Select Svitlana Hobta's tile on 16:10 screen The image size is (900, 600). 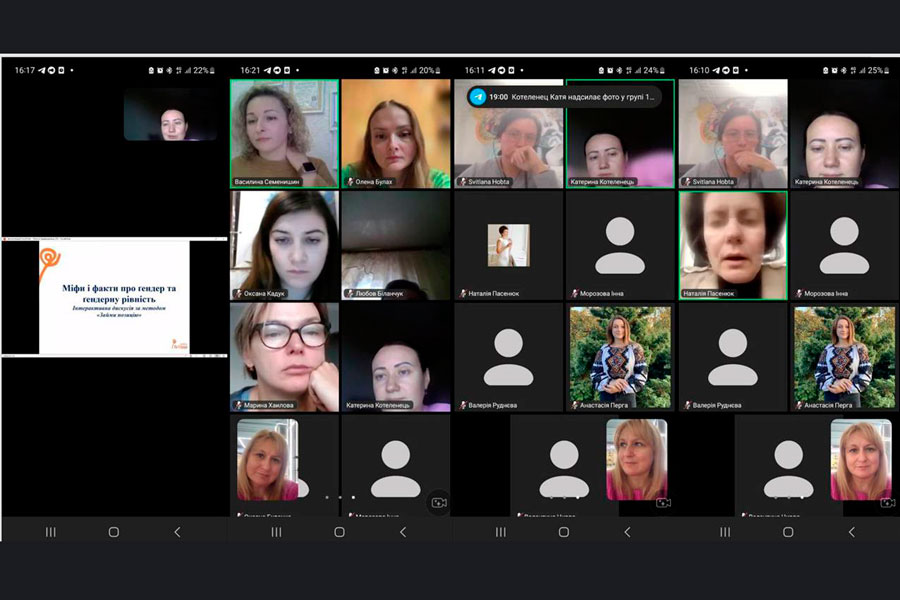point(733,134)
